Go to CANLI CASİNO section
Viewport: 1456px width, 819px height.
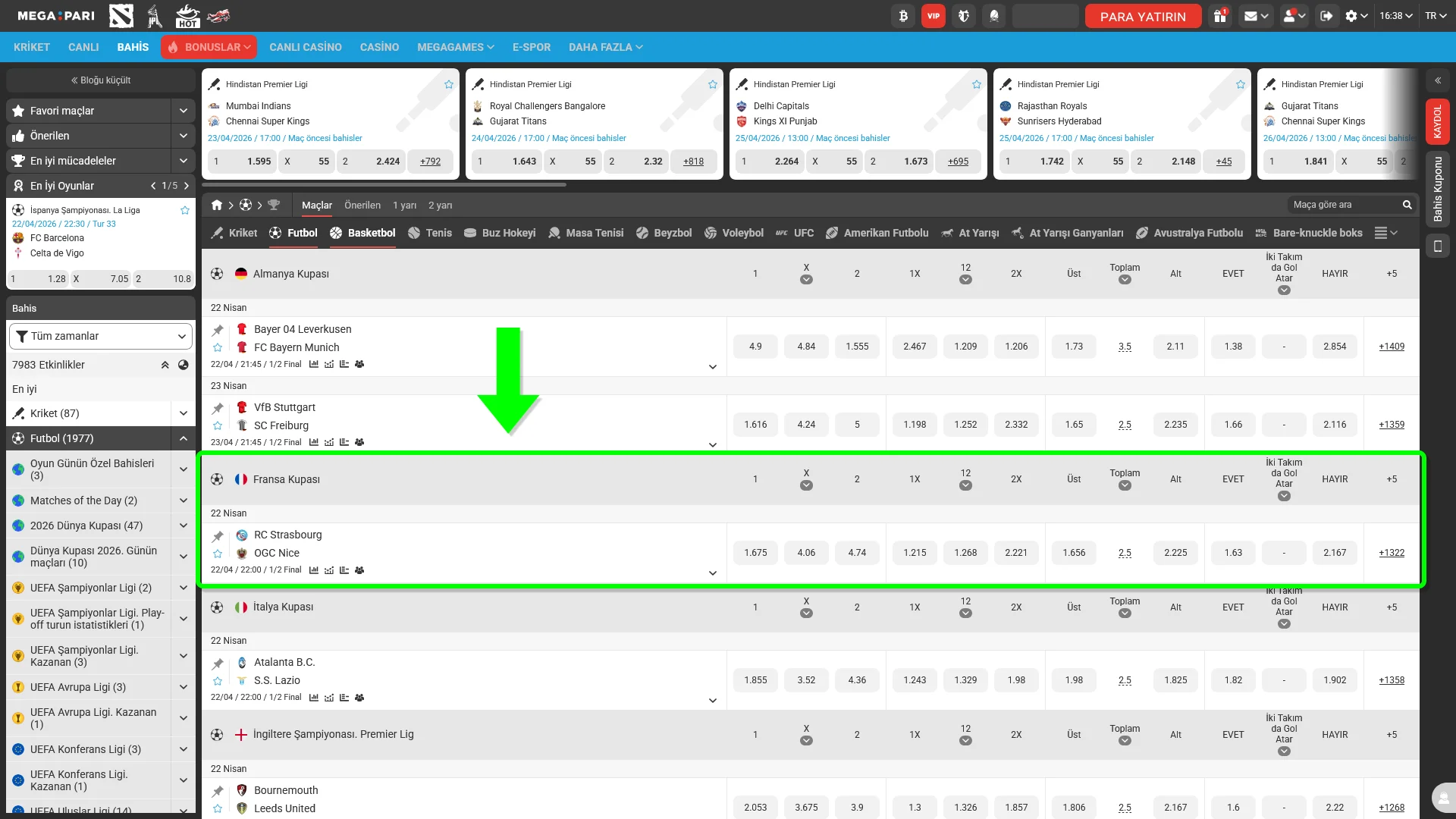click(306, 47)
